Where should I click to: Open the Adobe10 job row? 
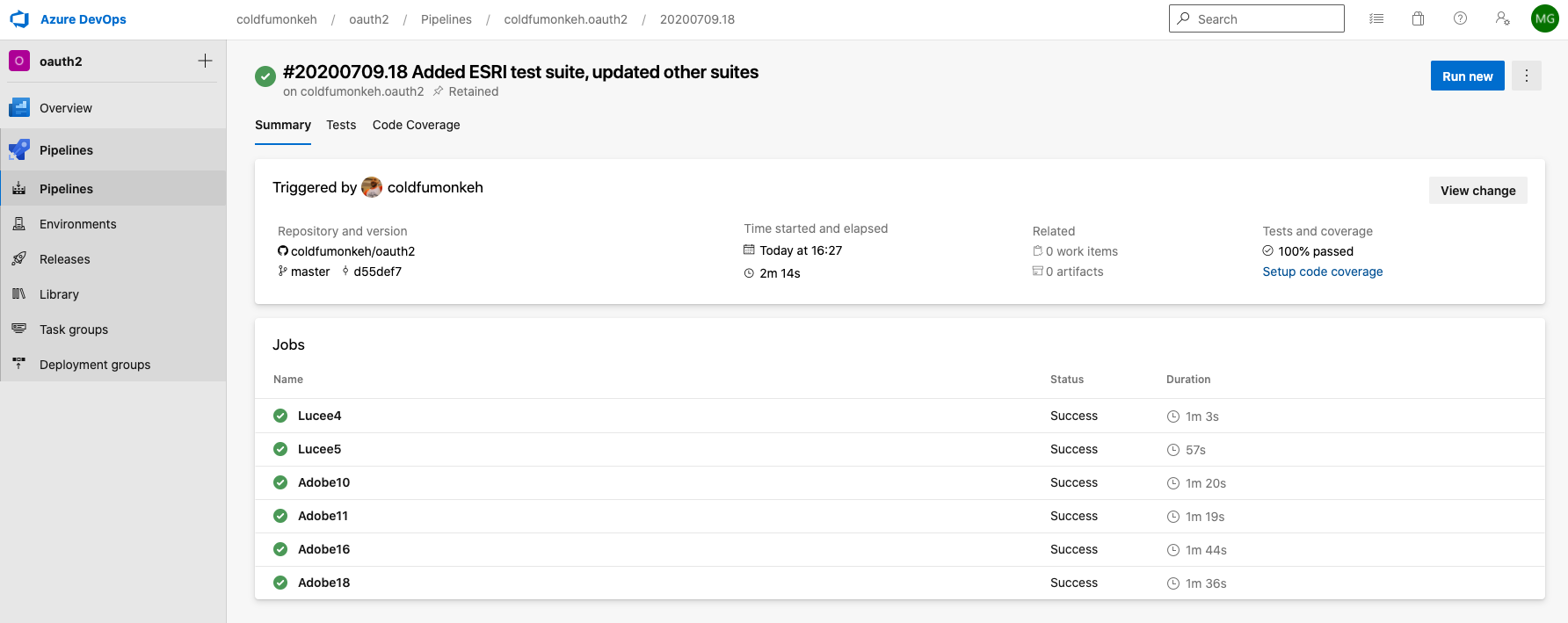(900, 482)
